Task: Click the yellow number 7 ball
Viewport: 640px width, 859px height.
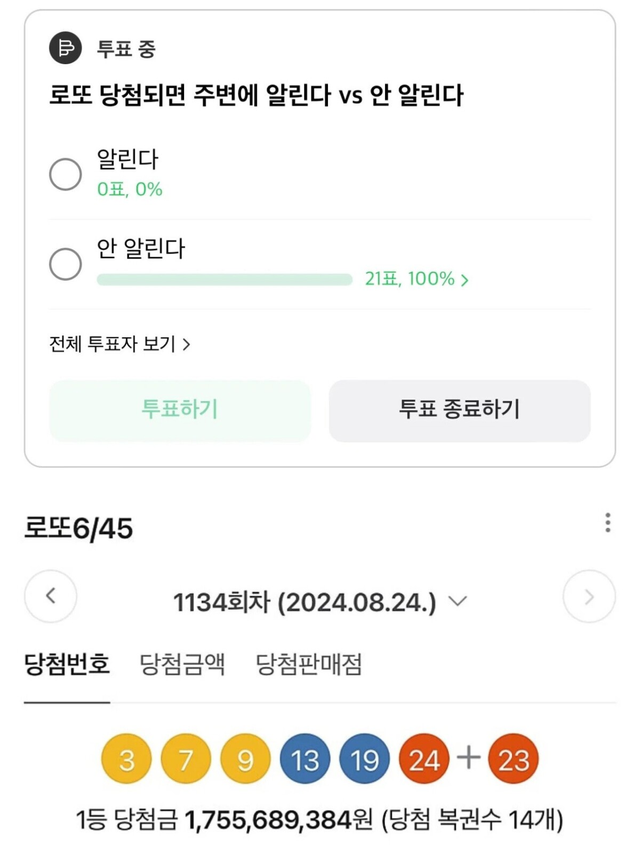Action: tap(186, 759)
